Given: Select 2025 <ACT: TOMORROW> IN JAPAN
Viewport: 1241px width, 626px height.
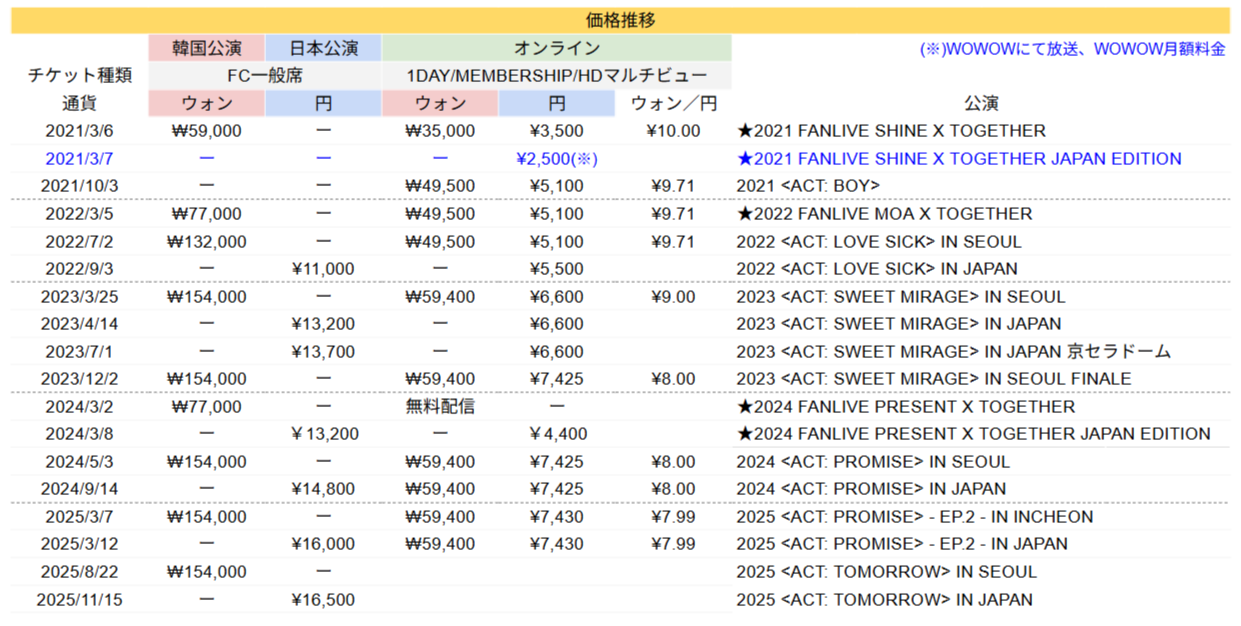Looking at the screenshot, I should [x=884, y=600].
